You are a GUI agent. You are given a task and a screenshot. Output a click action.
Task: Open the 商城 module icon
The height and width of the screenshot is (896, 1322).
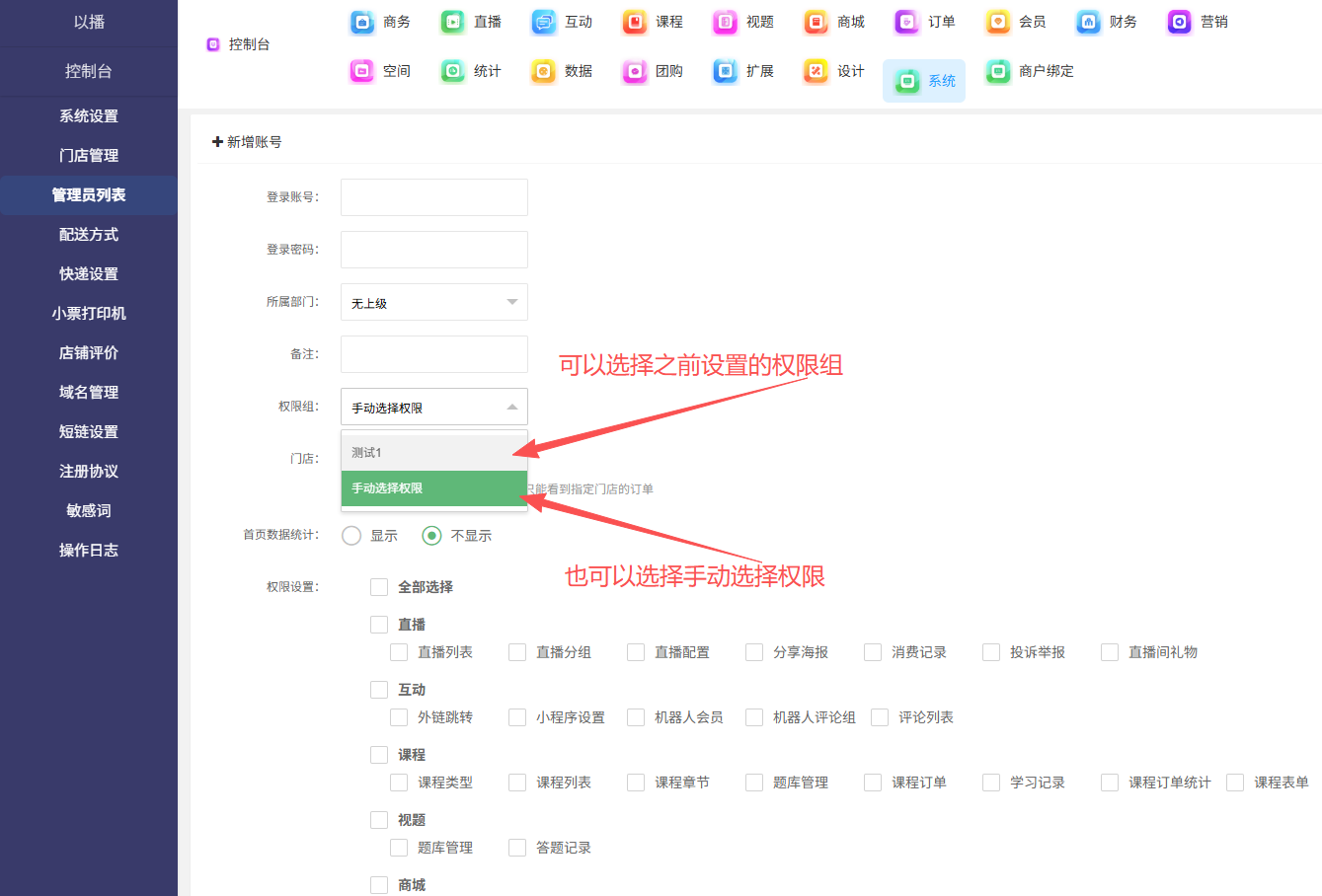click(x=817, y=22)
